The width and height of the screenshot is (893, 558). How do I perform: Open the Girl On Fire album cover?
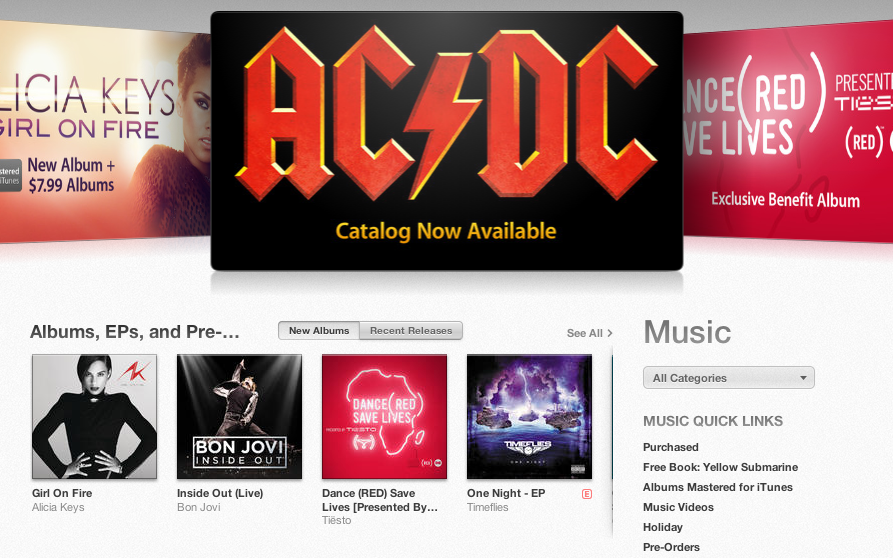pos(95,416)
